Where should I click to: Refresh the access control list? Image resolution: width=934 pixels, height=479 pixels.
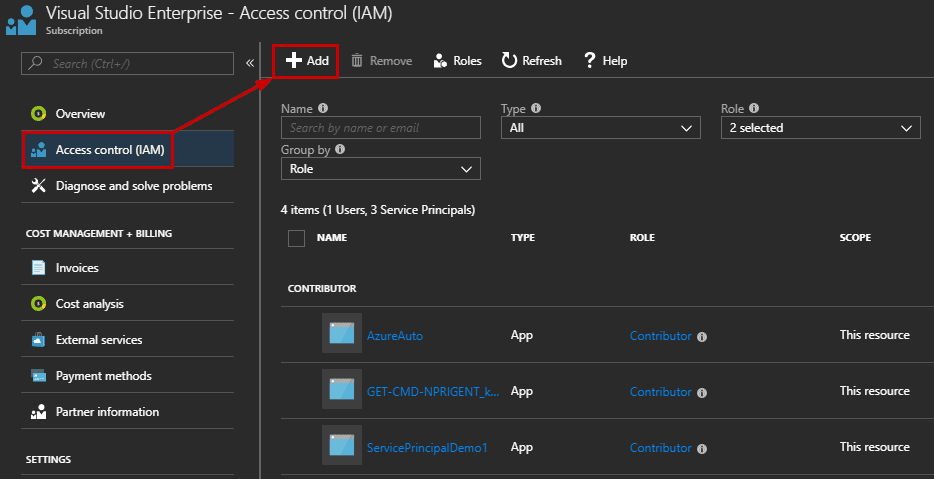pos(531,61)
